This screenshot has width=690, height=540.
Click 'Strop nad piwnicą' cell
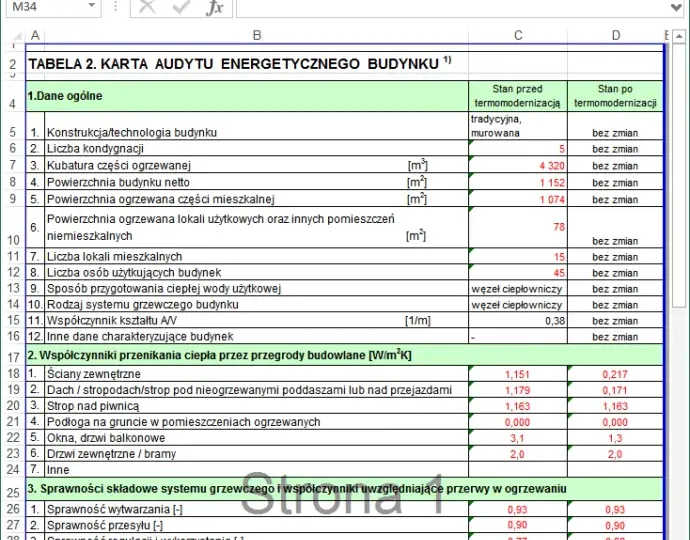click(x=257, y=406)
